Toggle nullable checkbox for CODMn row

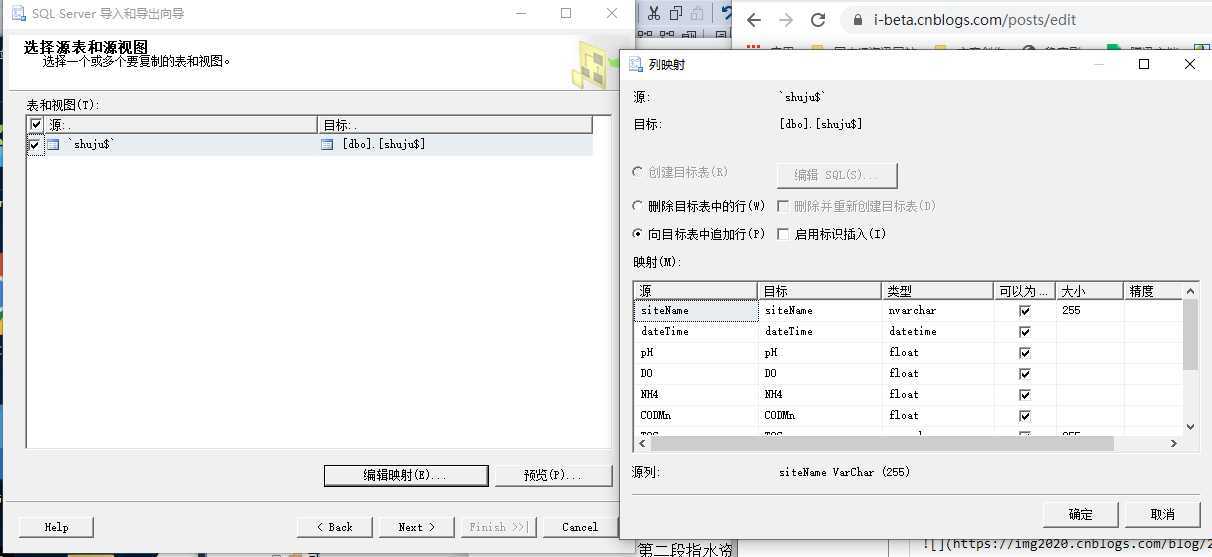click(x=1024, y=416)
